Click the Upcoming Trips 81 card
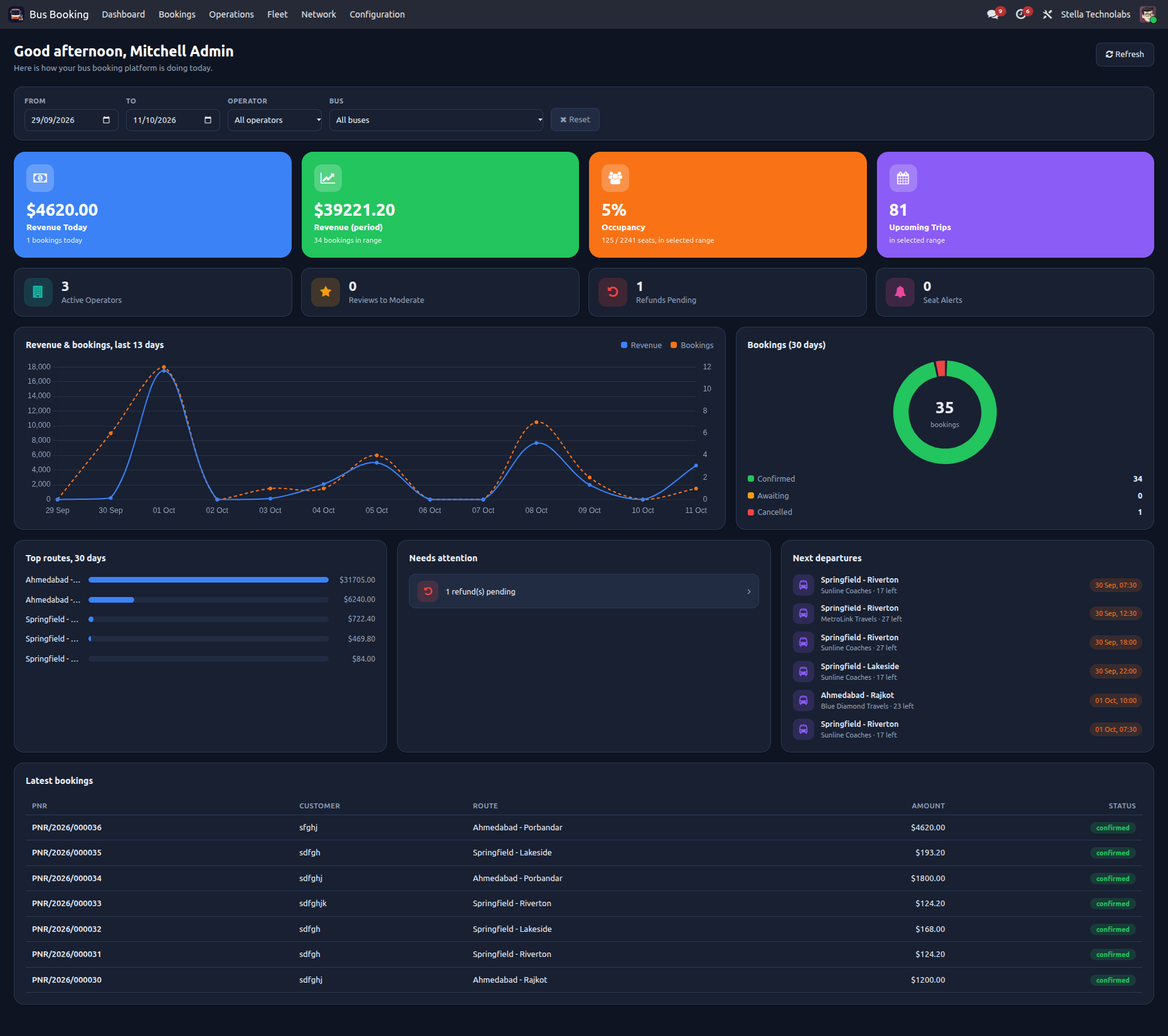Image resolution: width=1168 pixels, height=1036 pixels. (1015, 204)
